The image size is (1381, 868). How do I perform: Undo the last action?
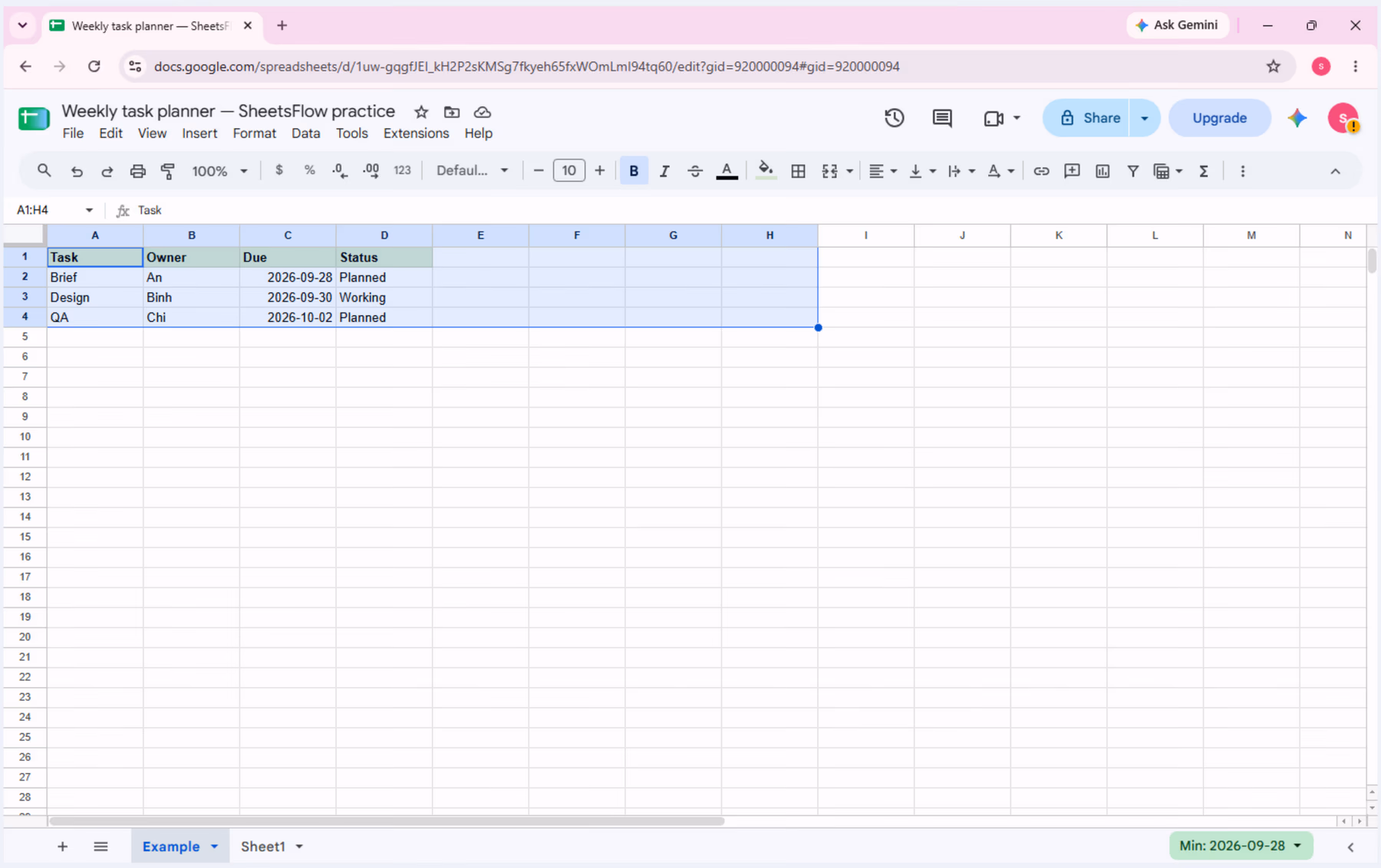77,171
